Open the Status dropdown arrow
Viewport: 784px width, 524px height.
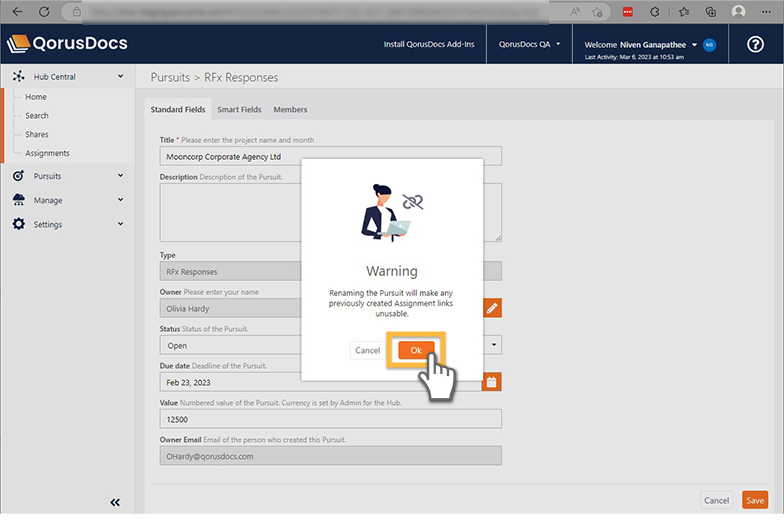tap(494, 344)
